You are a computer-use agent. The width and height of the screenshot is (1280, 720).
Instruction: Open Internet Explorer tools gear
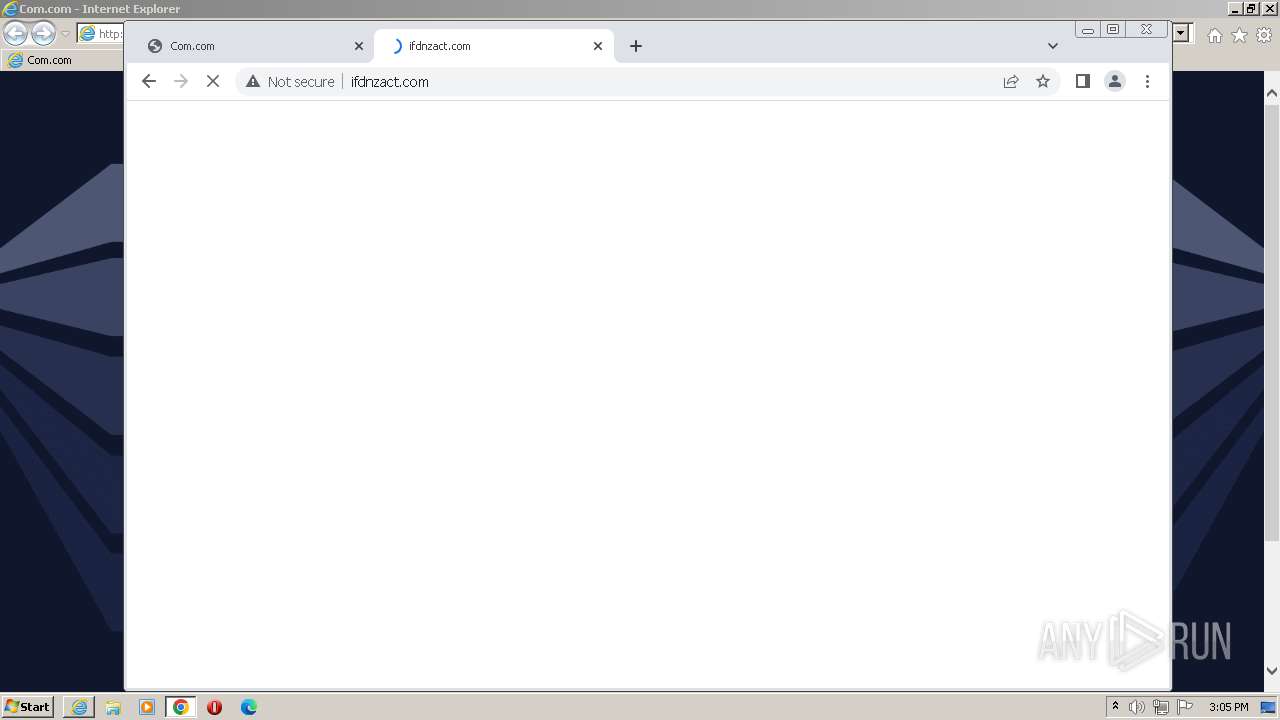point(1264,35)
